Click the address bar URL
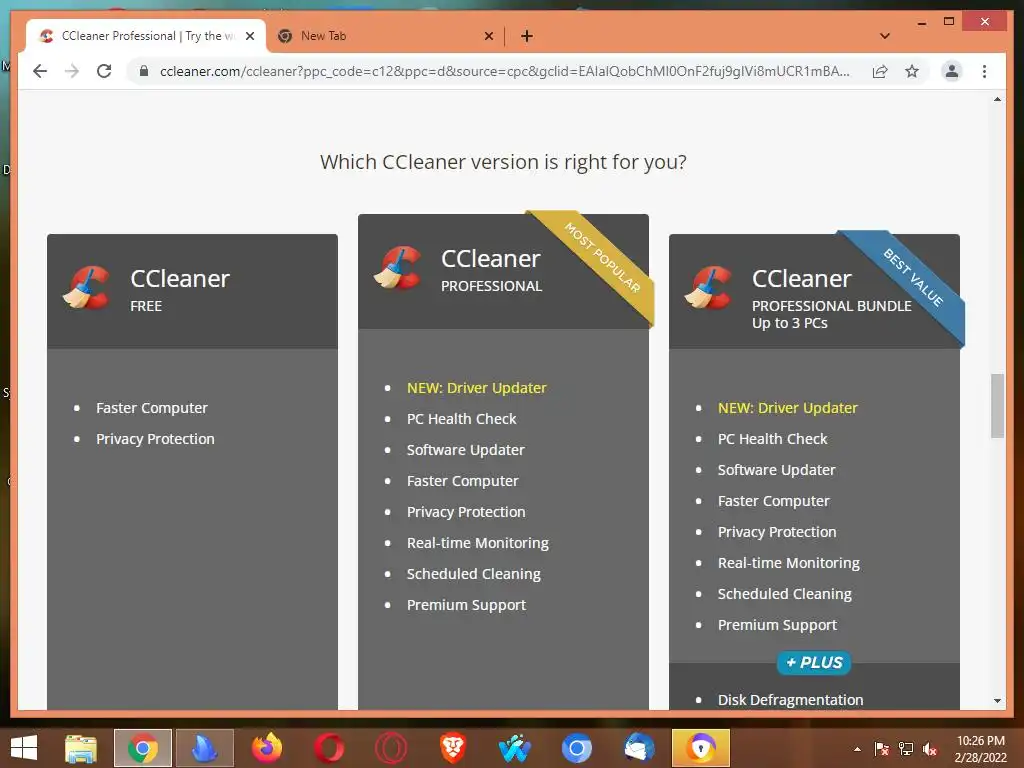 tap(505, 71)
